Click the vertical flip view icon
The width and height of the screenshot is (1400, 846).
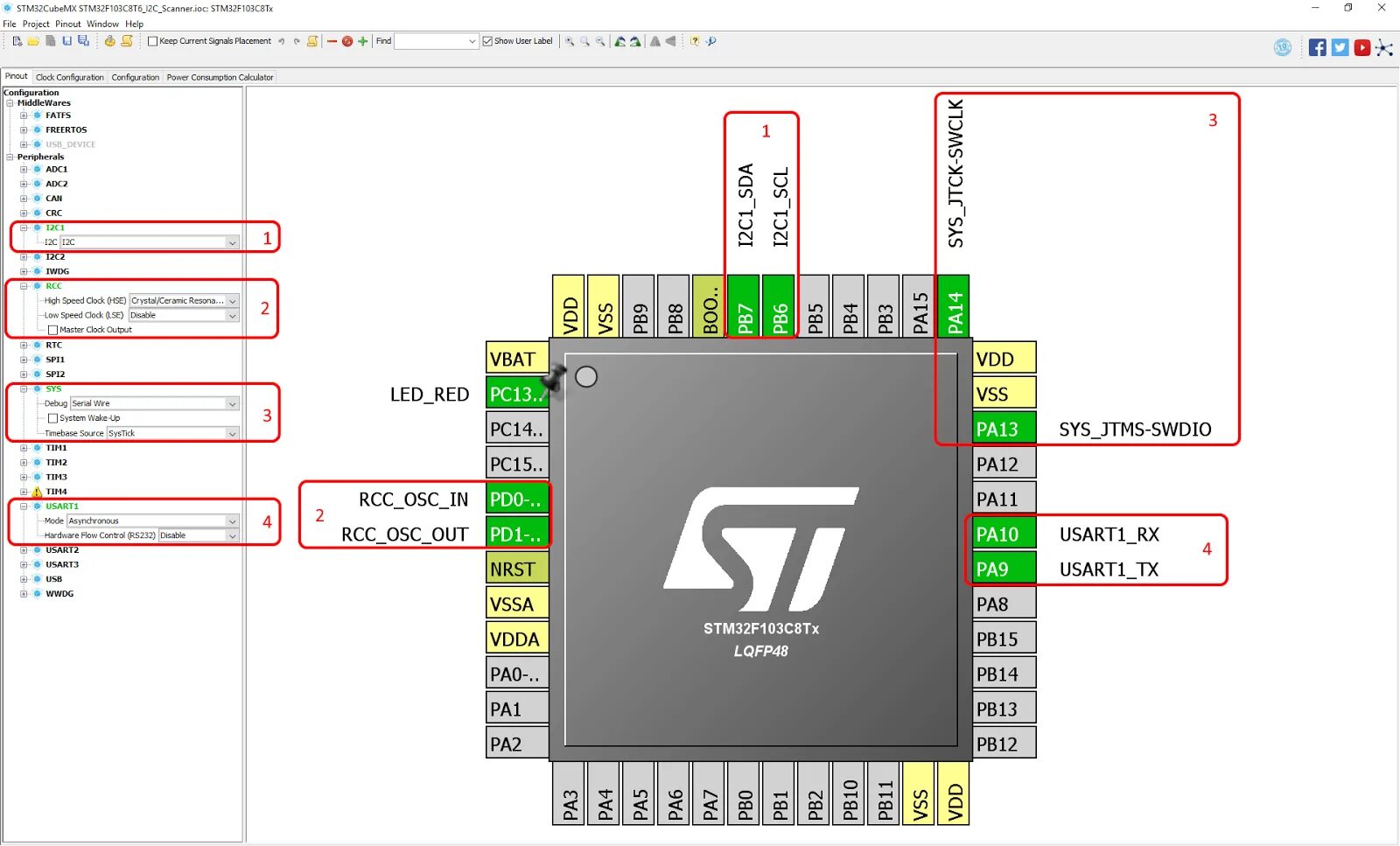[654, 41]
